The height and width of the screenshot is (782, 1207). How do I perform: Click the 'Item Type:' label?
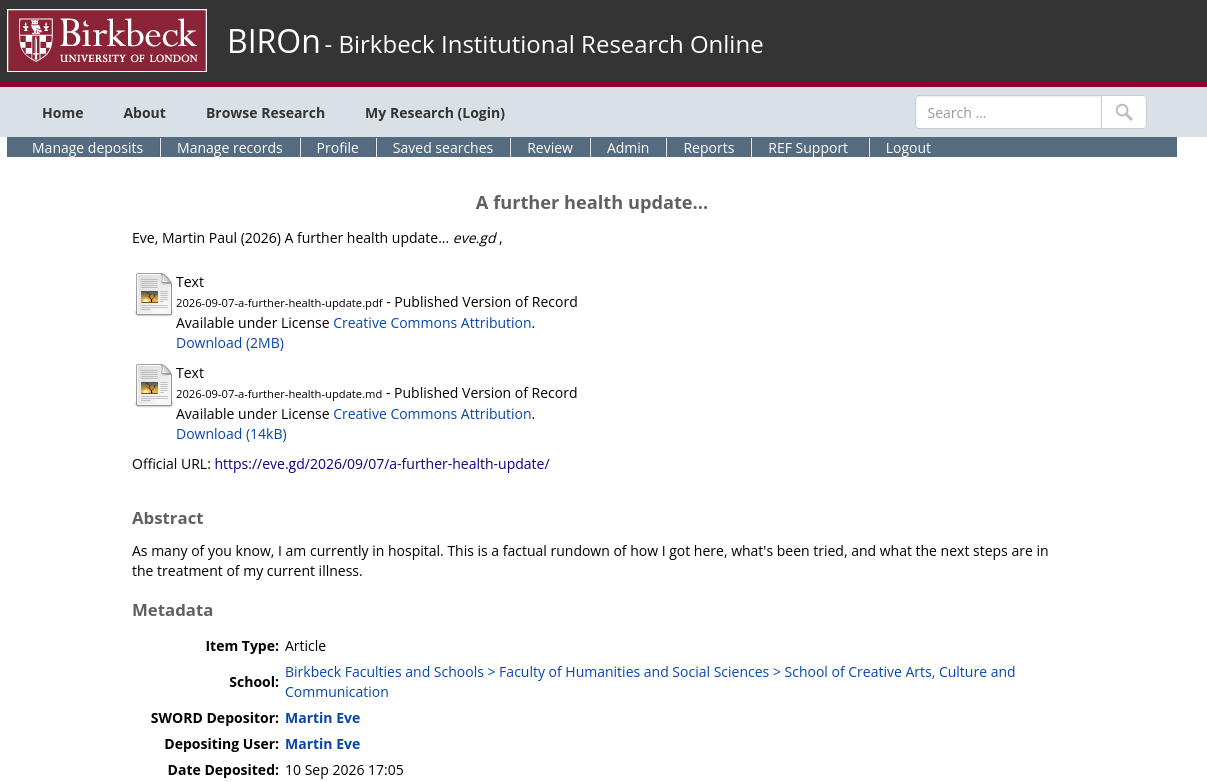(x=242, y=646)
